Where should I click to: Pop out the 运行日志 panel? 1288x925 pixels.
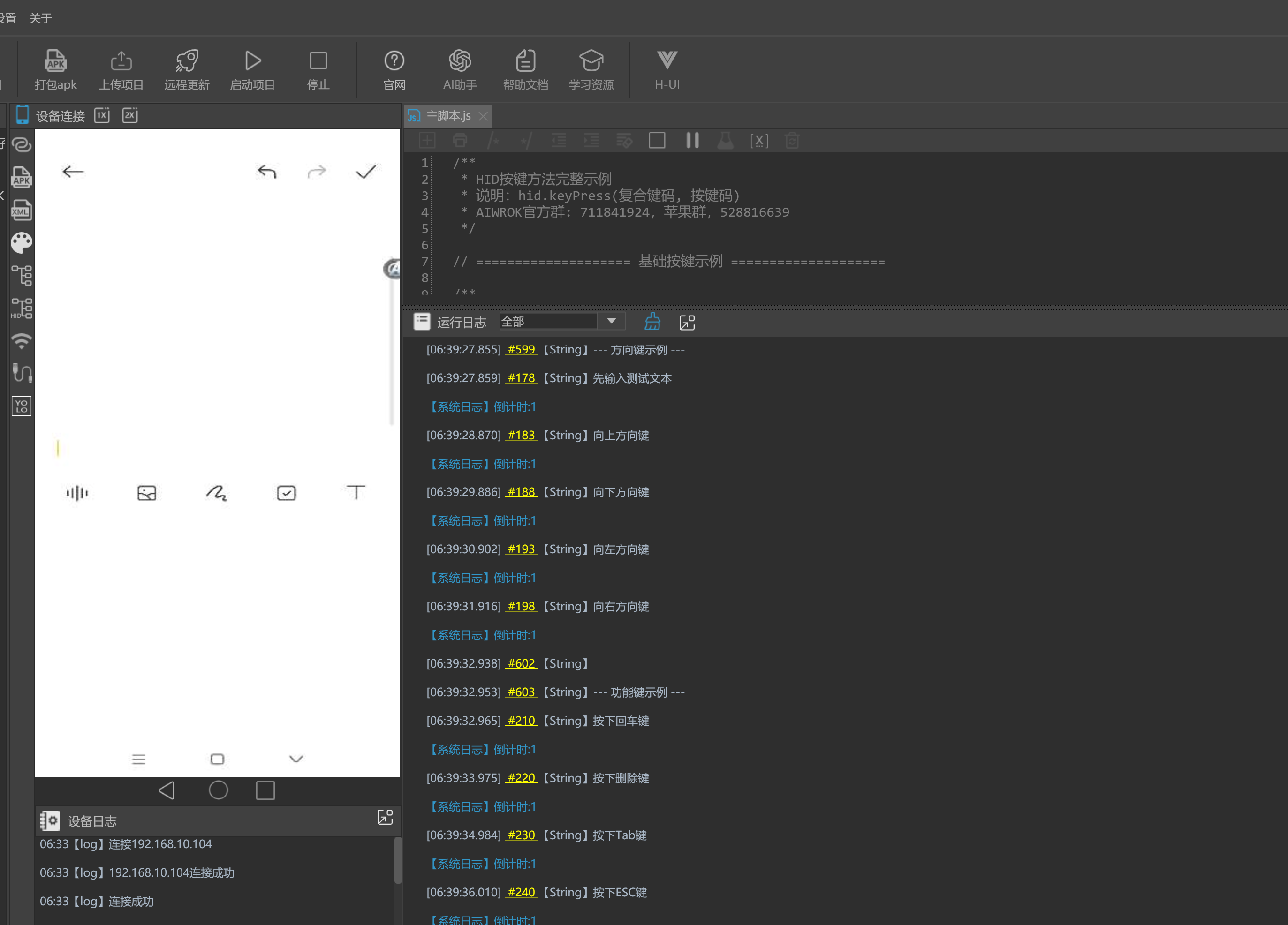[687, 323]
